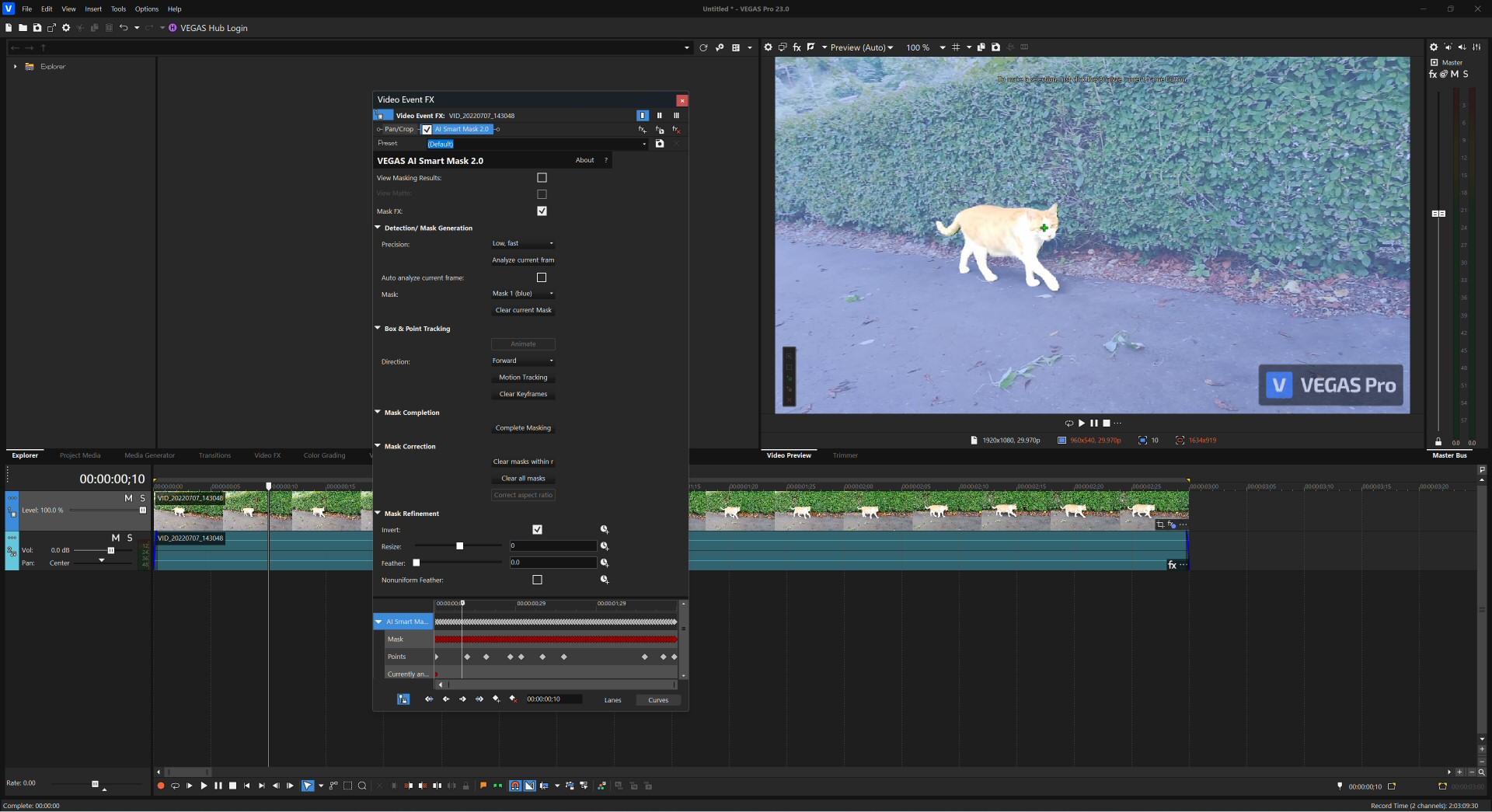Copy snapshot to clipboard in preview
1492x812 pixels.
tap(981, 47)
